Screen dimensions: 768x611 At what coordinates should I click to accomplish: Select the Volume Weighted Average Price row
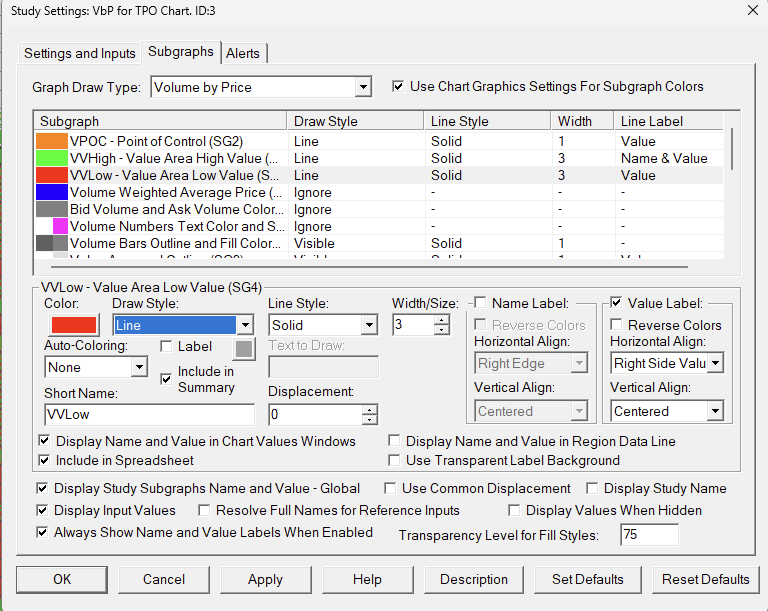[x=379, y=192]
